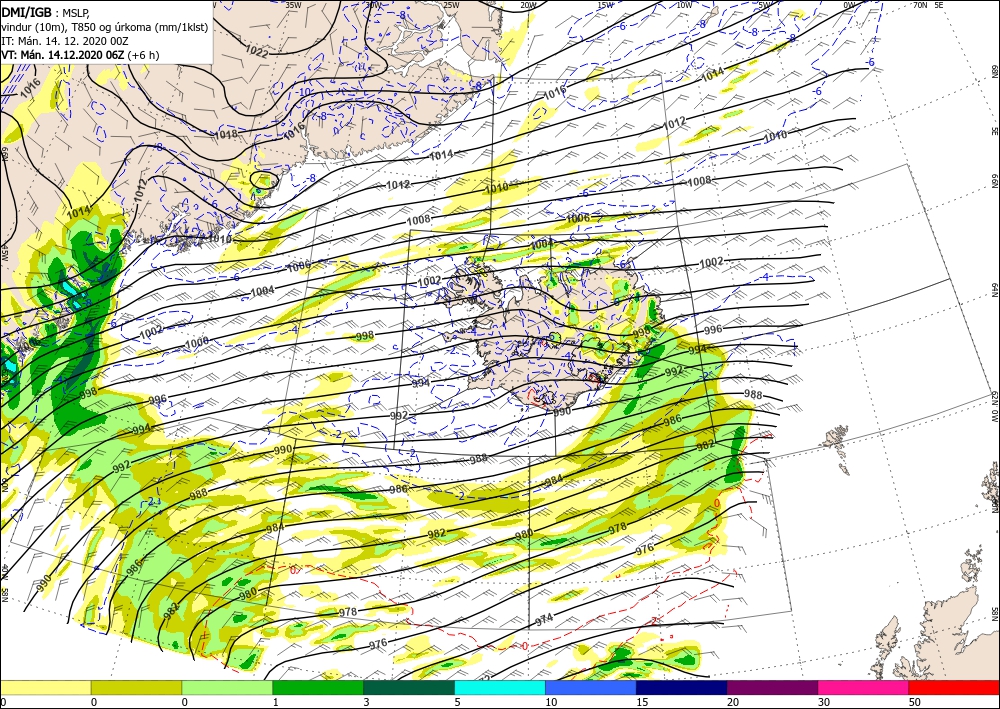Click legend value label "50"

pos(913,702)
